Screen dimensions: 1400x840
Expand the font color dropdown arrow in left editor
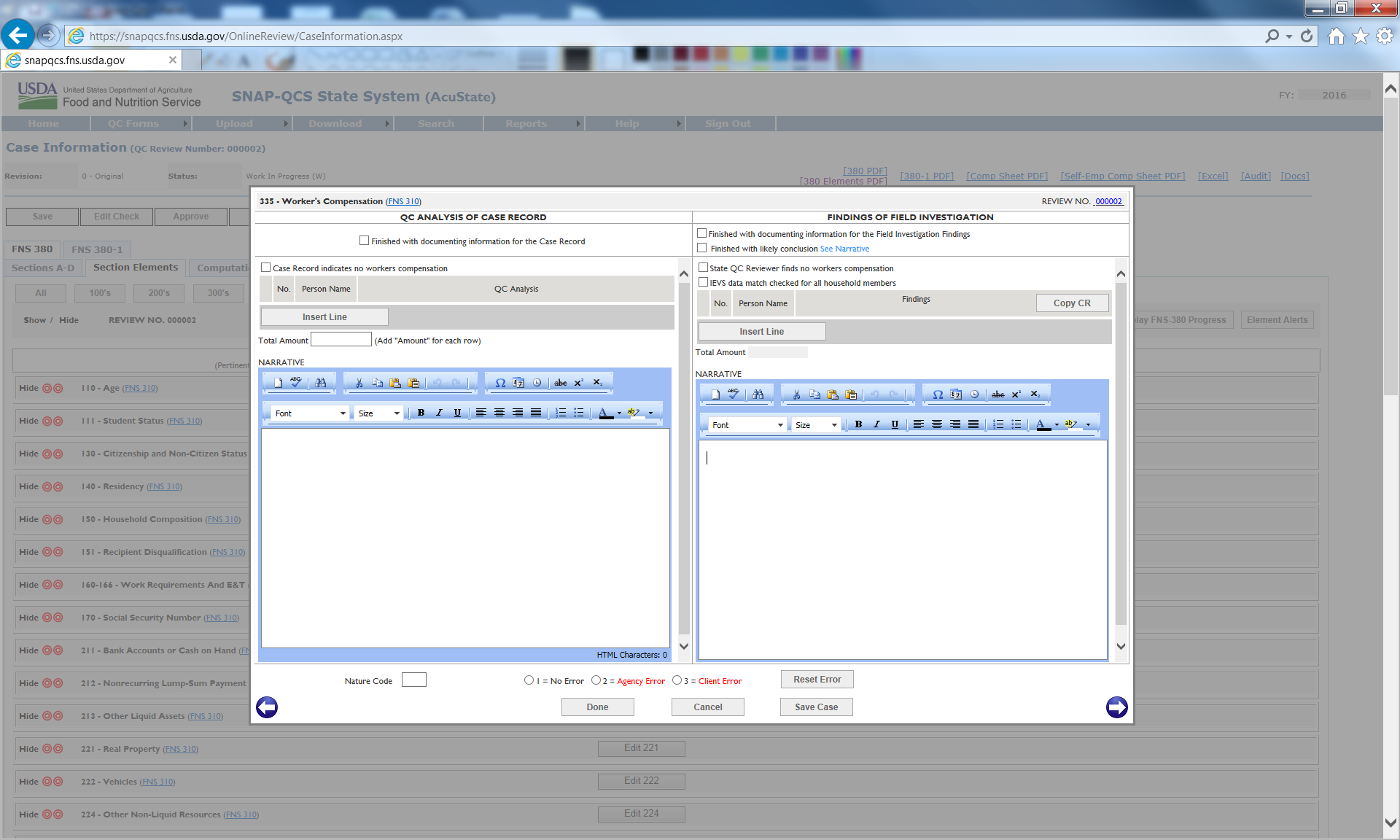(619, 413)
